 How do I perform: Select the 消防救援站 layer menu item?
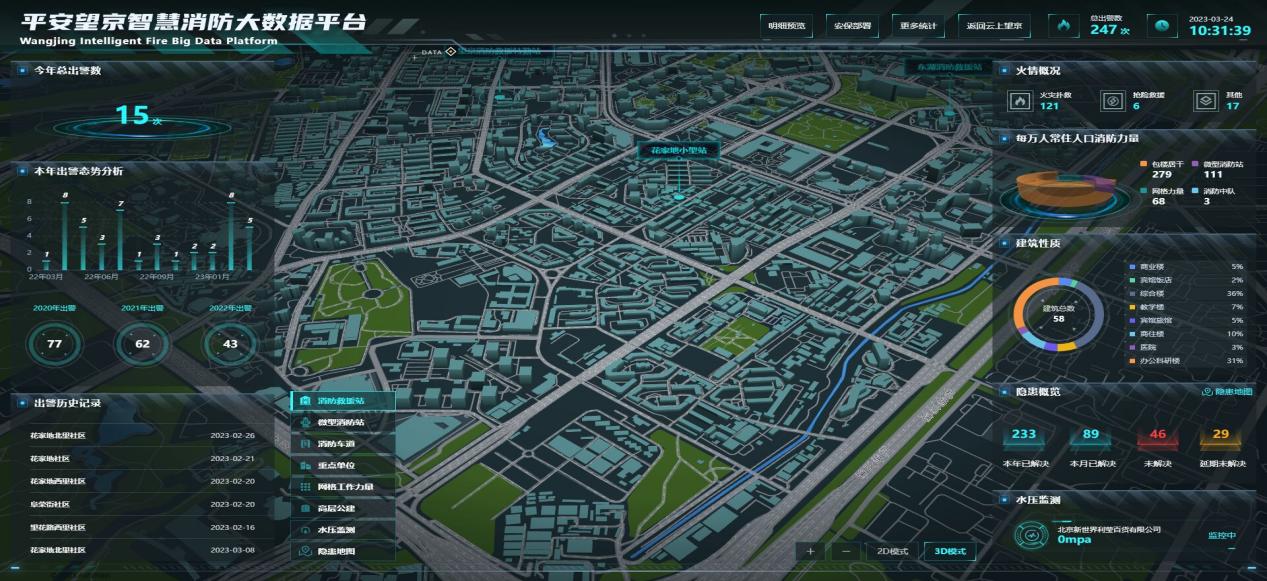343,400
